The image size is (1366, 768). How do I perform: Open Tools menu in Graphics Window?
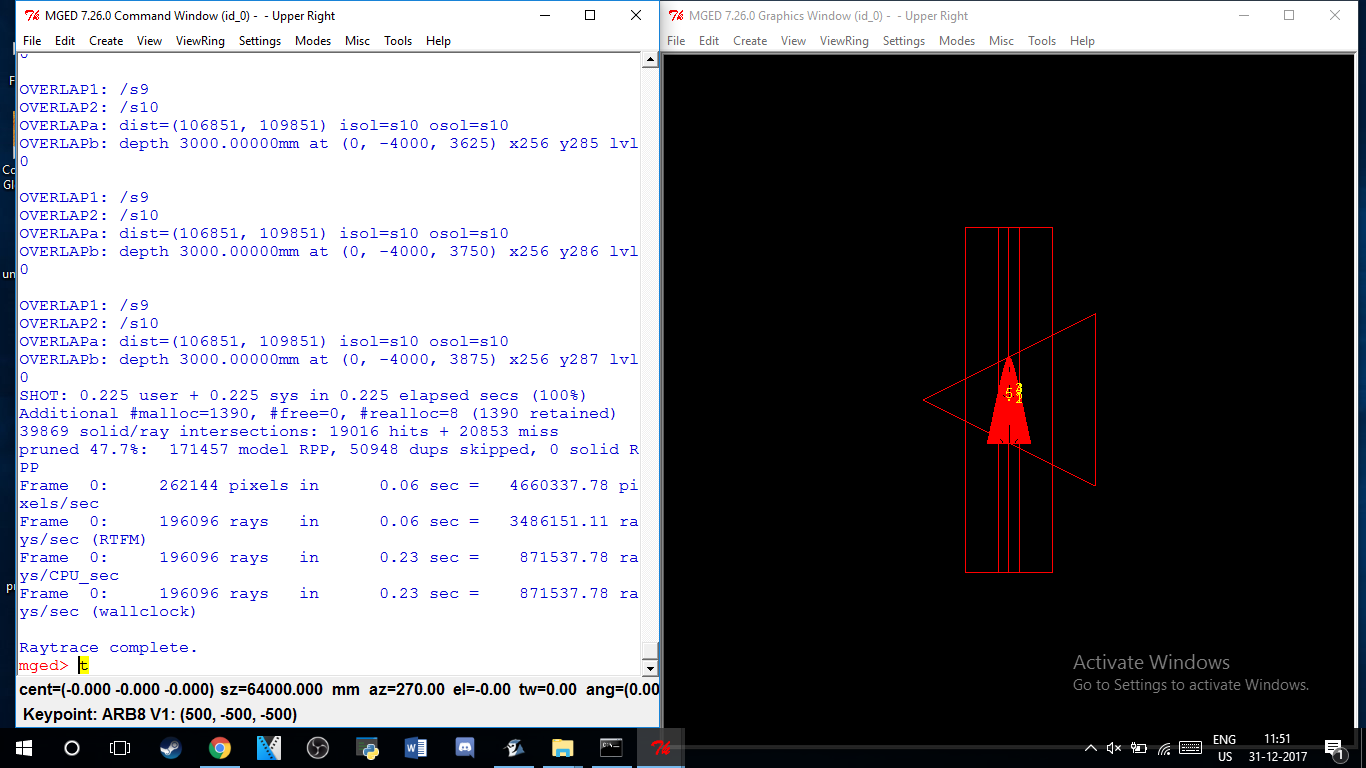point(1042,41)
